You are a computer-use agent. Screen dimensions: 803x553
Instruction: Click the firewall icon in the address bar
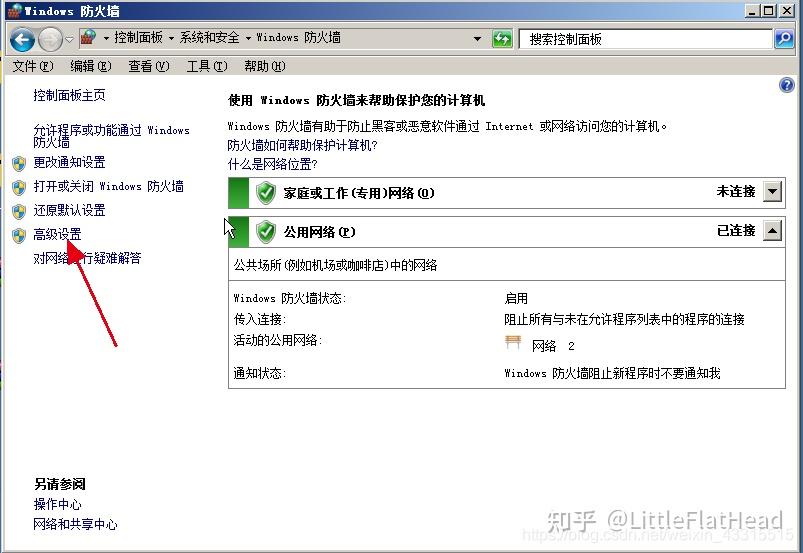tap(89, 37)
